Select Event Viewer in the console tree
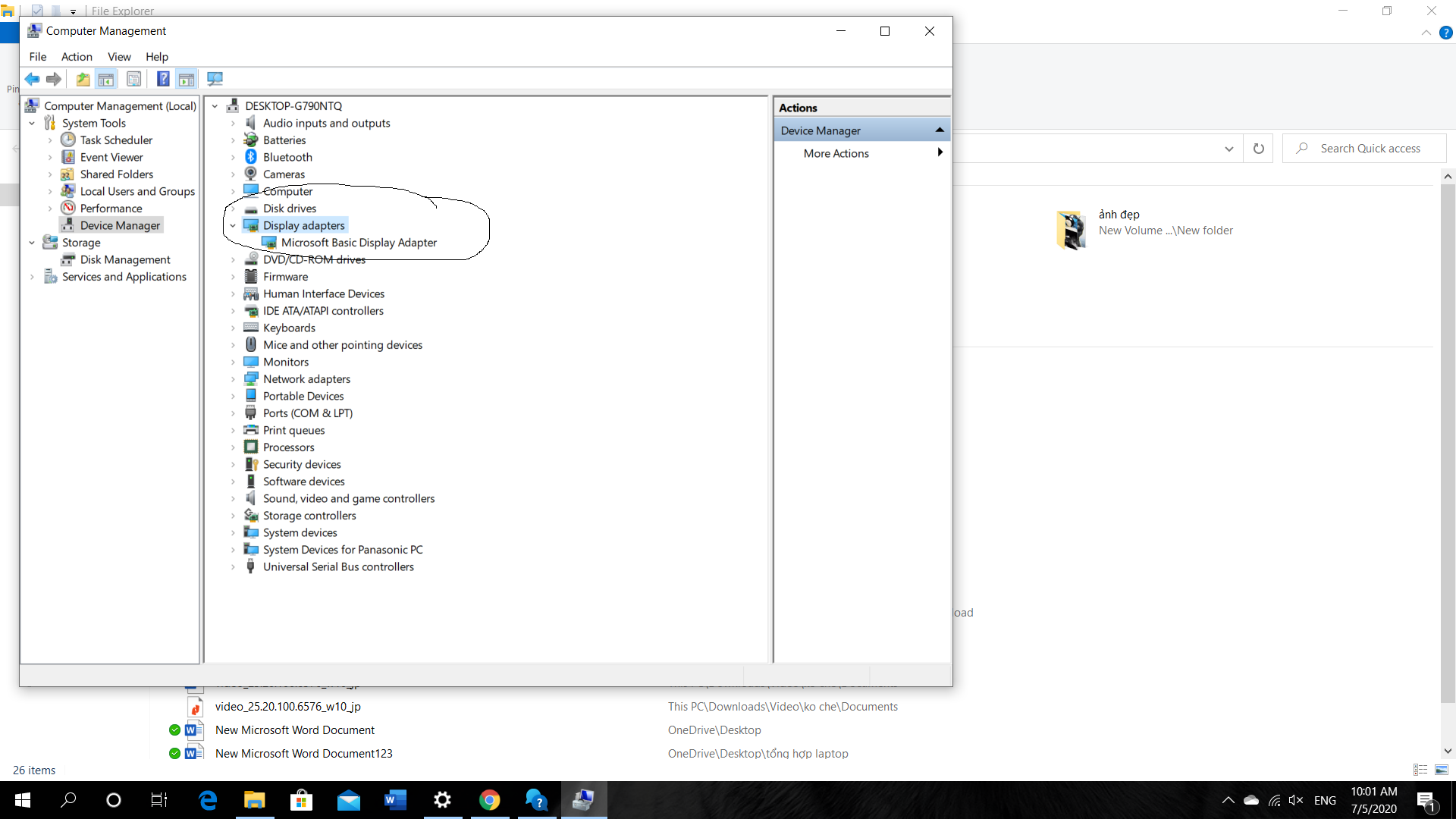1456x819 pixels. click(x=111, y=157)
